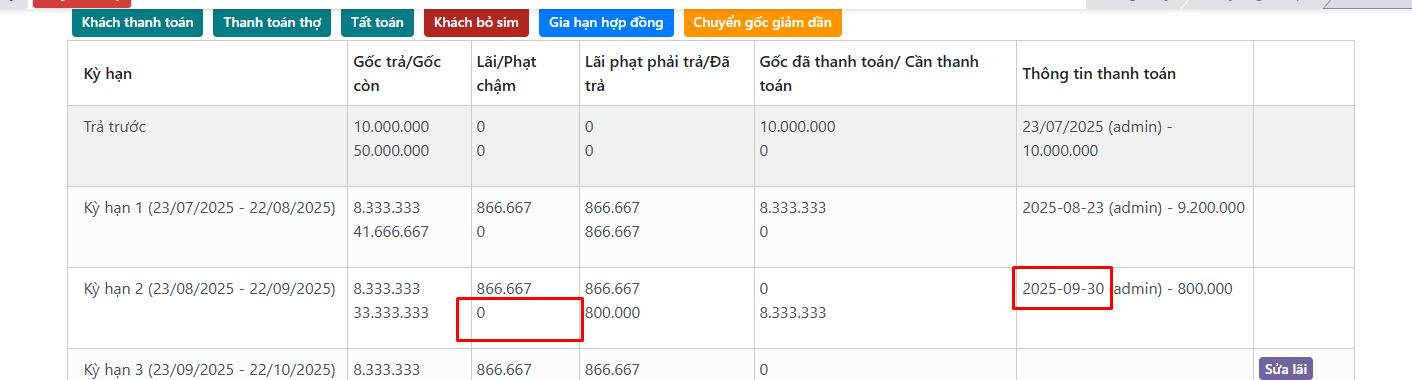Select the Lãi/Phạt chậm column header

[506, 74]
